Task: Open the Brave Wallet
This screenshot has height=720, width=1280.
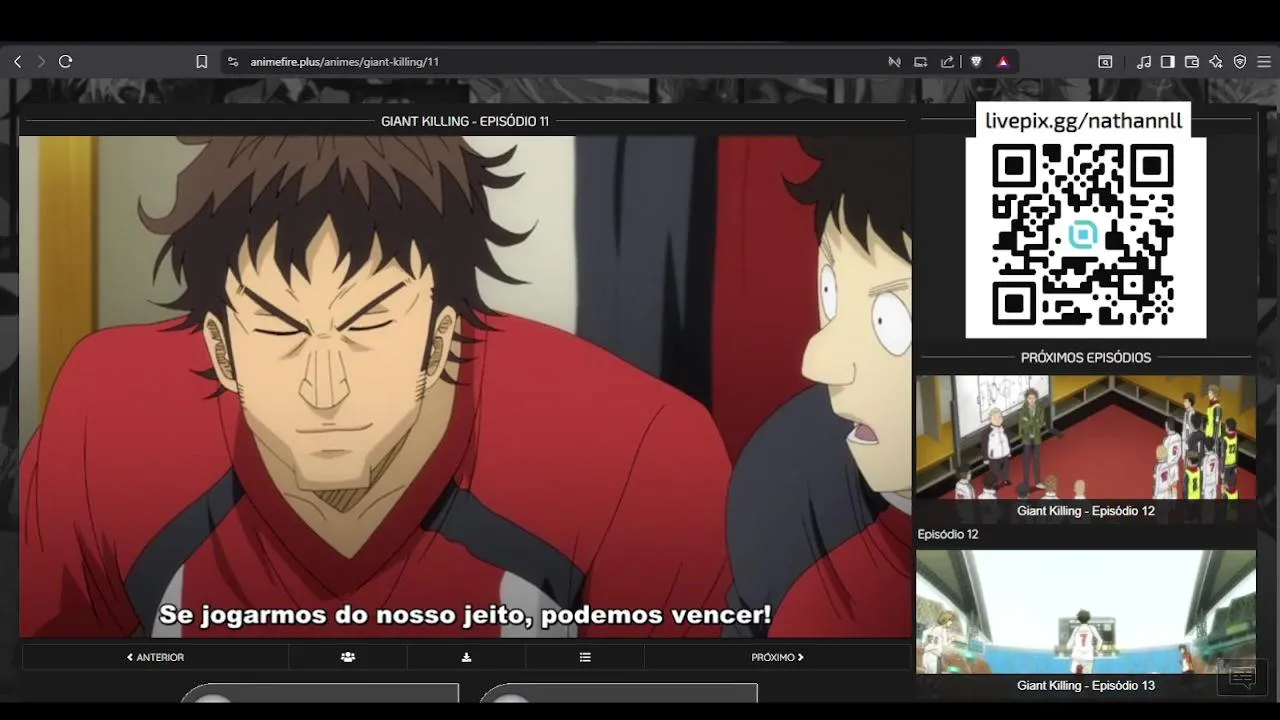Action: click(1192, 62)
